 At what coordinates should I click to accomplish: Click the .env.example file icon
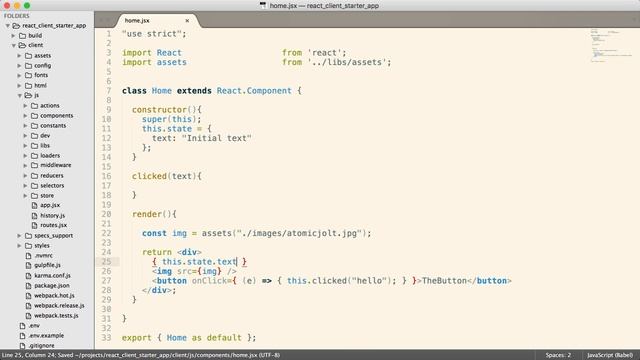[22, 336]
